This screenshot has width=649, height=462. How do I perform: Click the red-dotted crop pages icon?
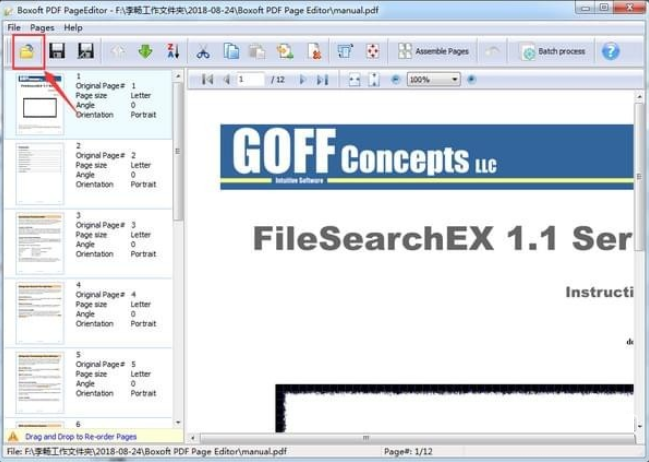pyautogui.click(x=373, y=51)
